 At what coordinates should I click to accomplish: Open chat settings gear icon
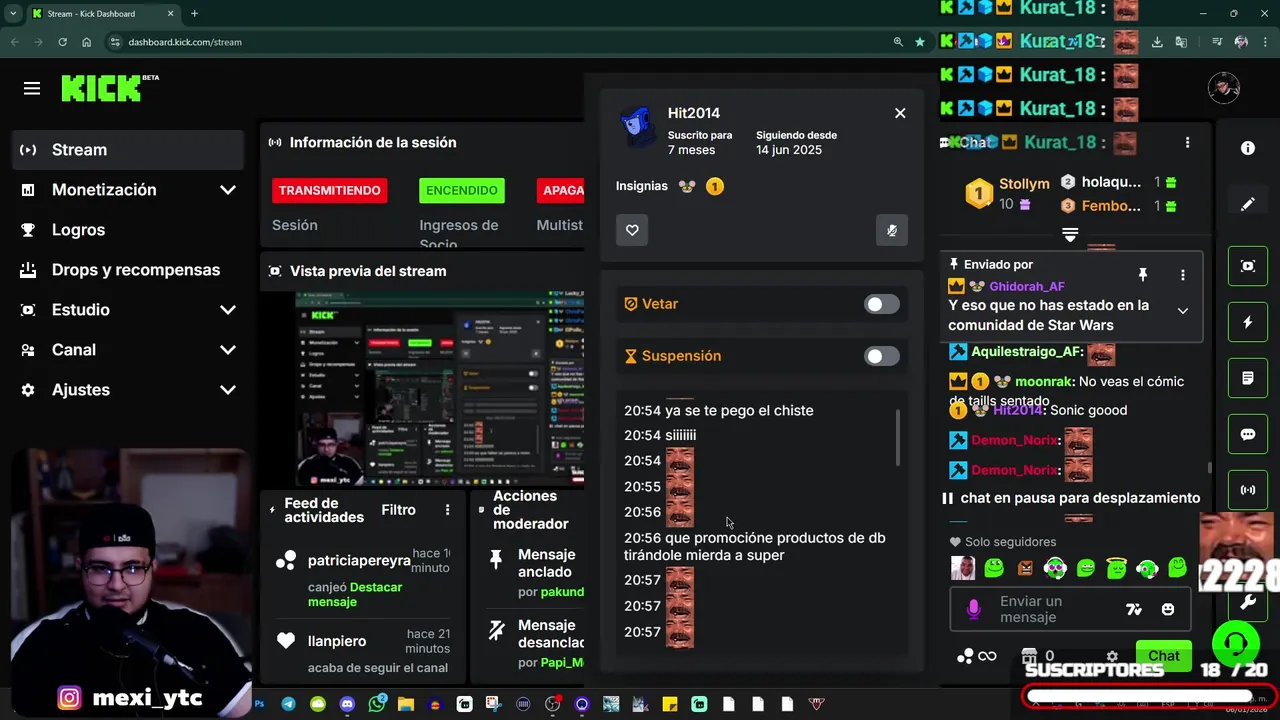pyautogui.click(x=1112, y=657)
